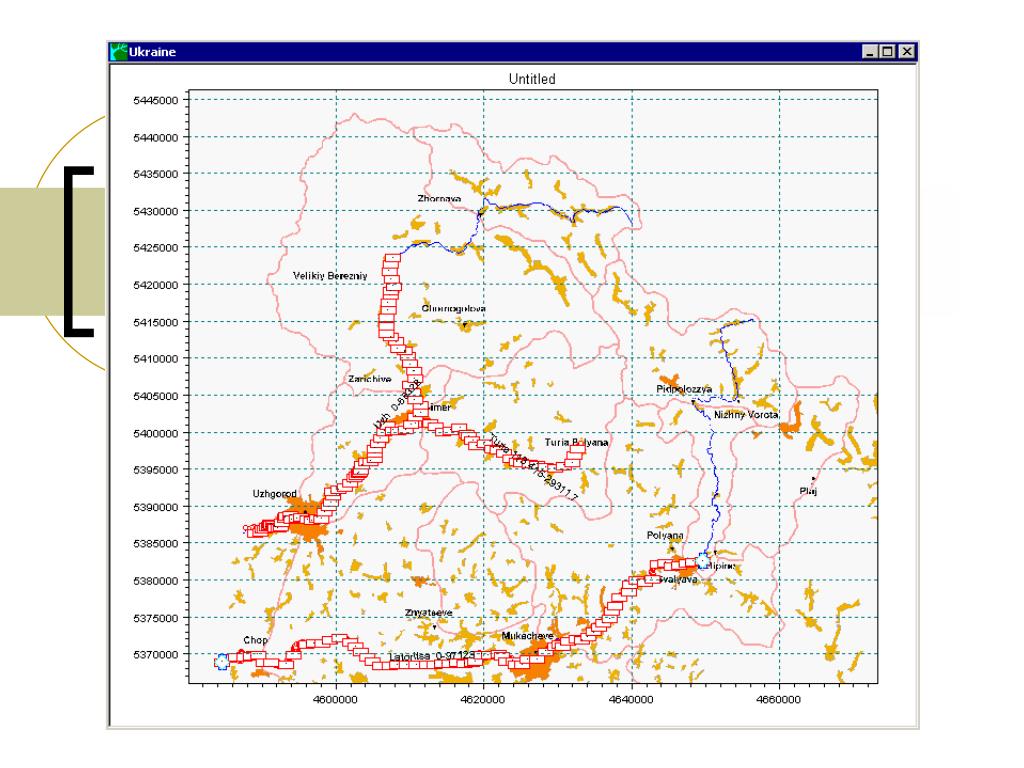Click the blue circle node near Chop

221,662
